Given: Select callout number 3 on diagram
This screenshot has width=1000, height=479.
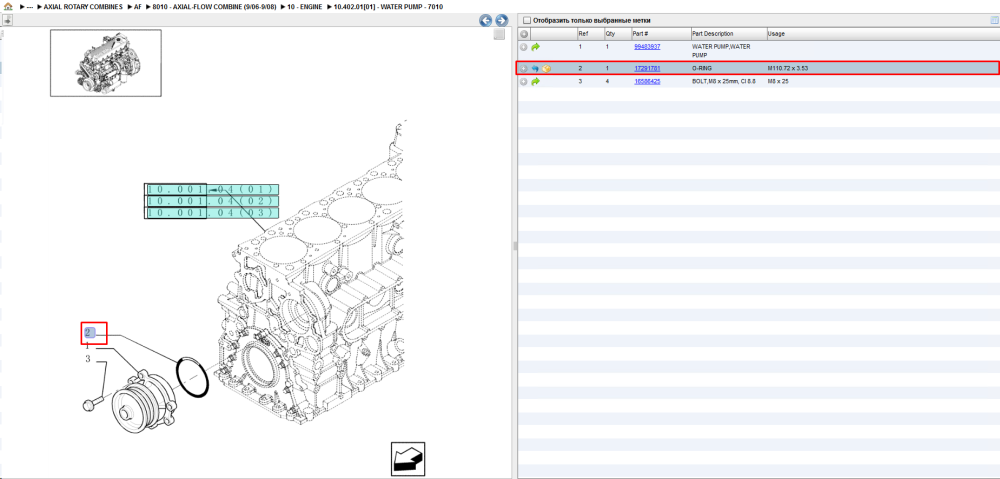Looking at the screenshot, I should (88, 360).
